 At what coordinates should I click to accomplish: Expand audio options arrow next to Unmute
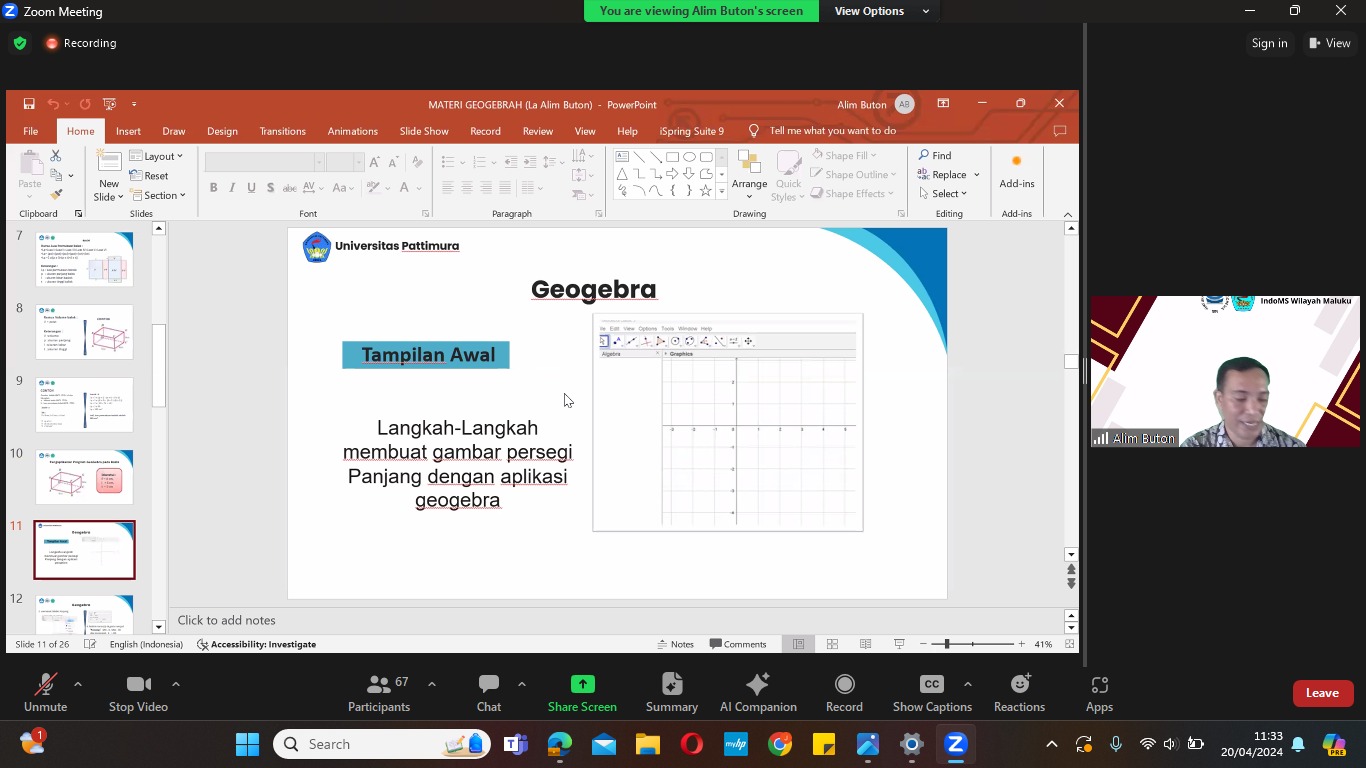tap(78, 684)
